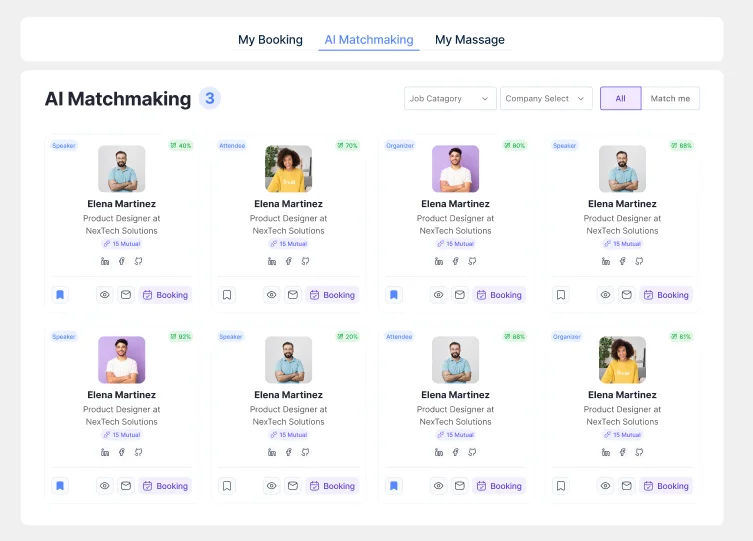This screenshot has height=541, width=753.
Task: Click Facebook icon on the 92% card
Action: (121, 452)
